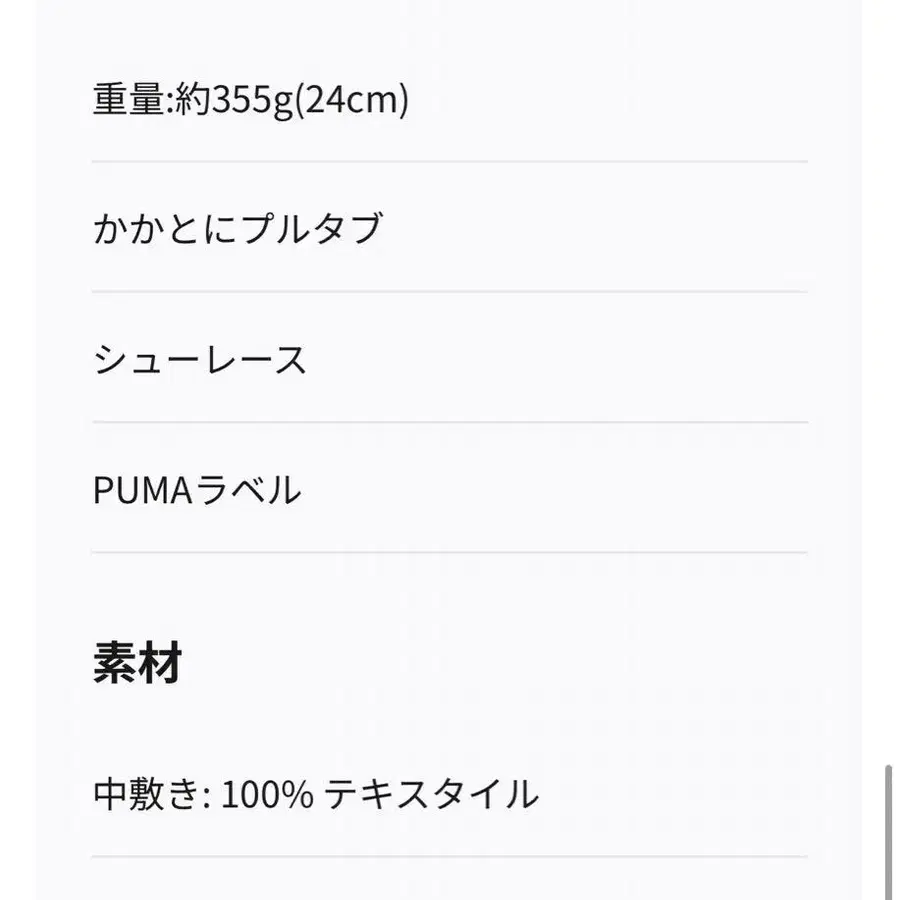Click the vertical scrollbar thumb

pos(889,830)
